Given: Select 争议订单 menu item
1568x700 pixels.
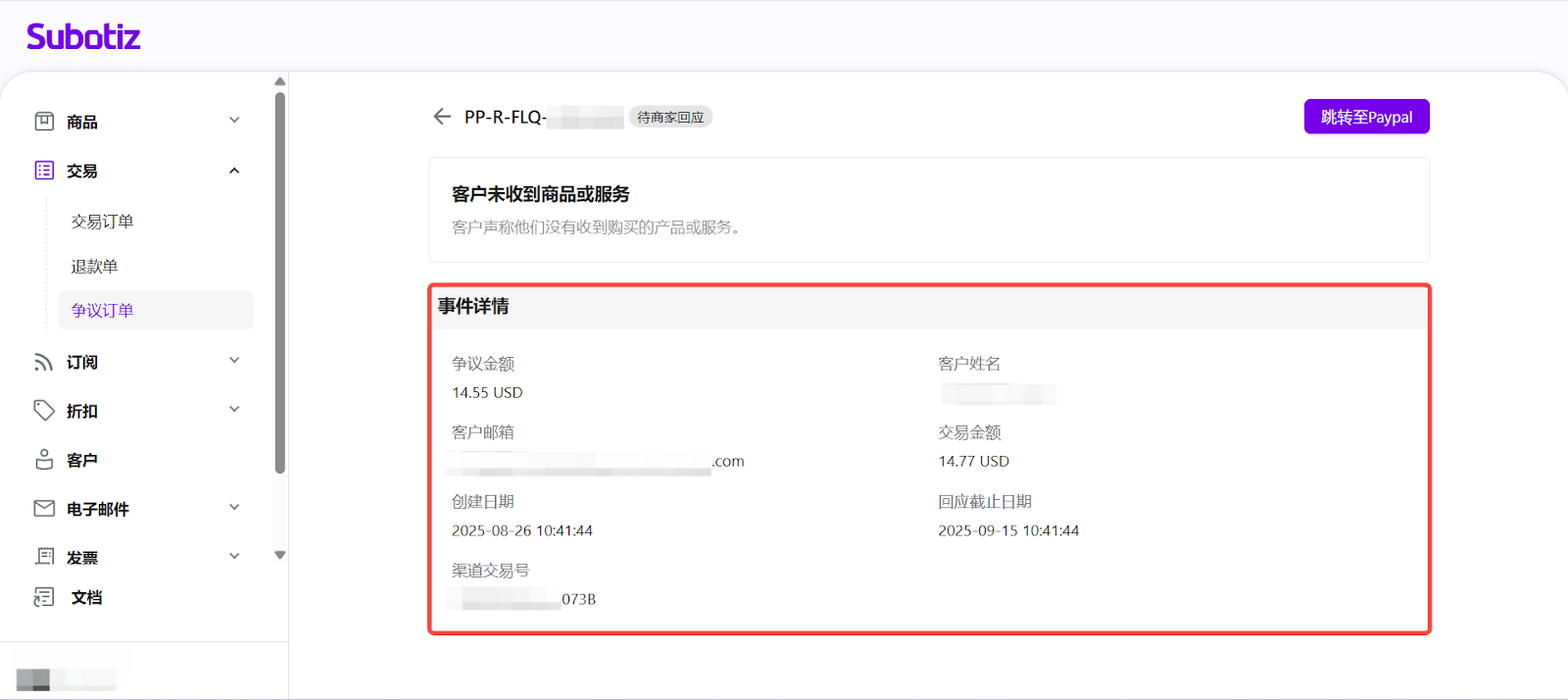Looking at the screenshot, I should [103, 311].
